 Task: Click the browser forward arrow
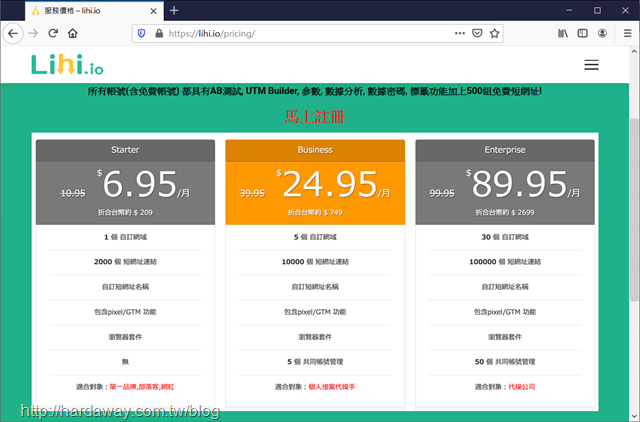pyautogui.click(x=33, y=33)
